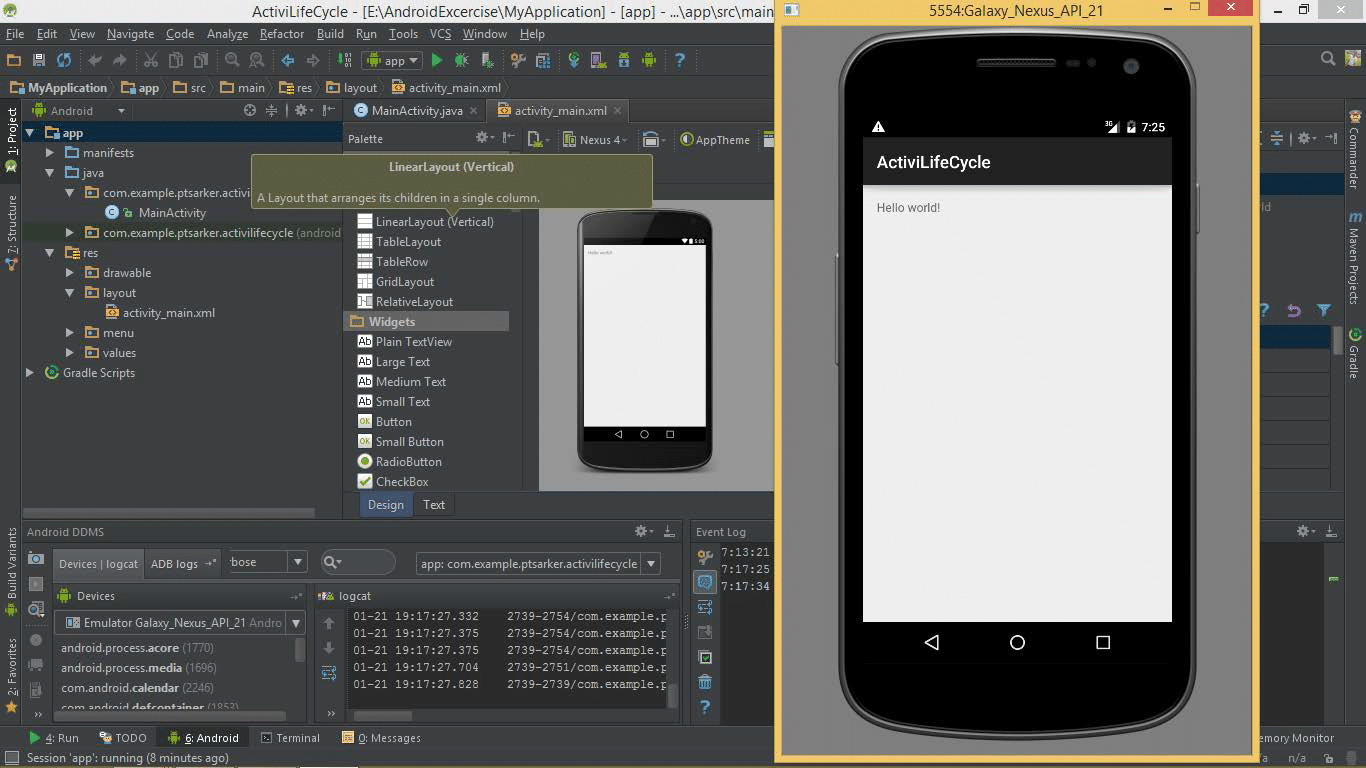Click the Collapse All icon in Project panel
The image size is (1366, 768).
click(271, 110)
